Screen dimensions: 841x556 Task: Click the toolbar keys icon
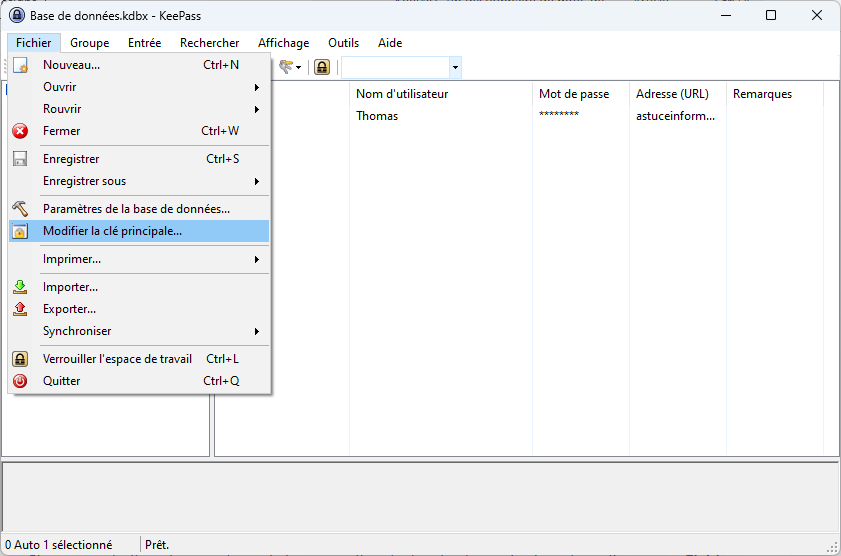pyautogui.click(x=286, y=67)
